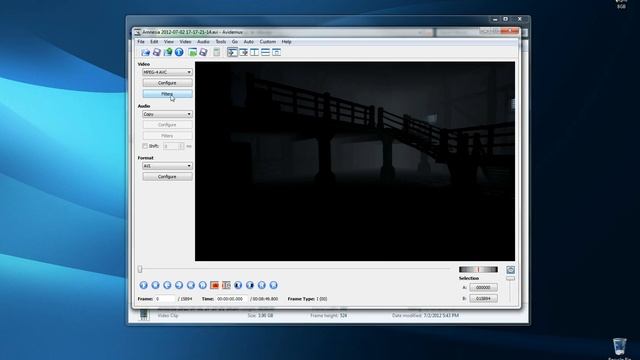The image size is (640, 360).
Task: Set selection marker A icon
Action: pos(214,285)
